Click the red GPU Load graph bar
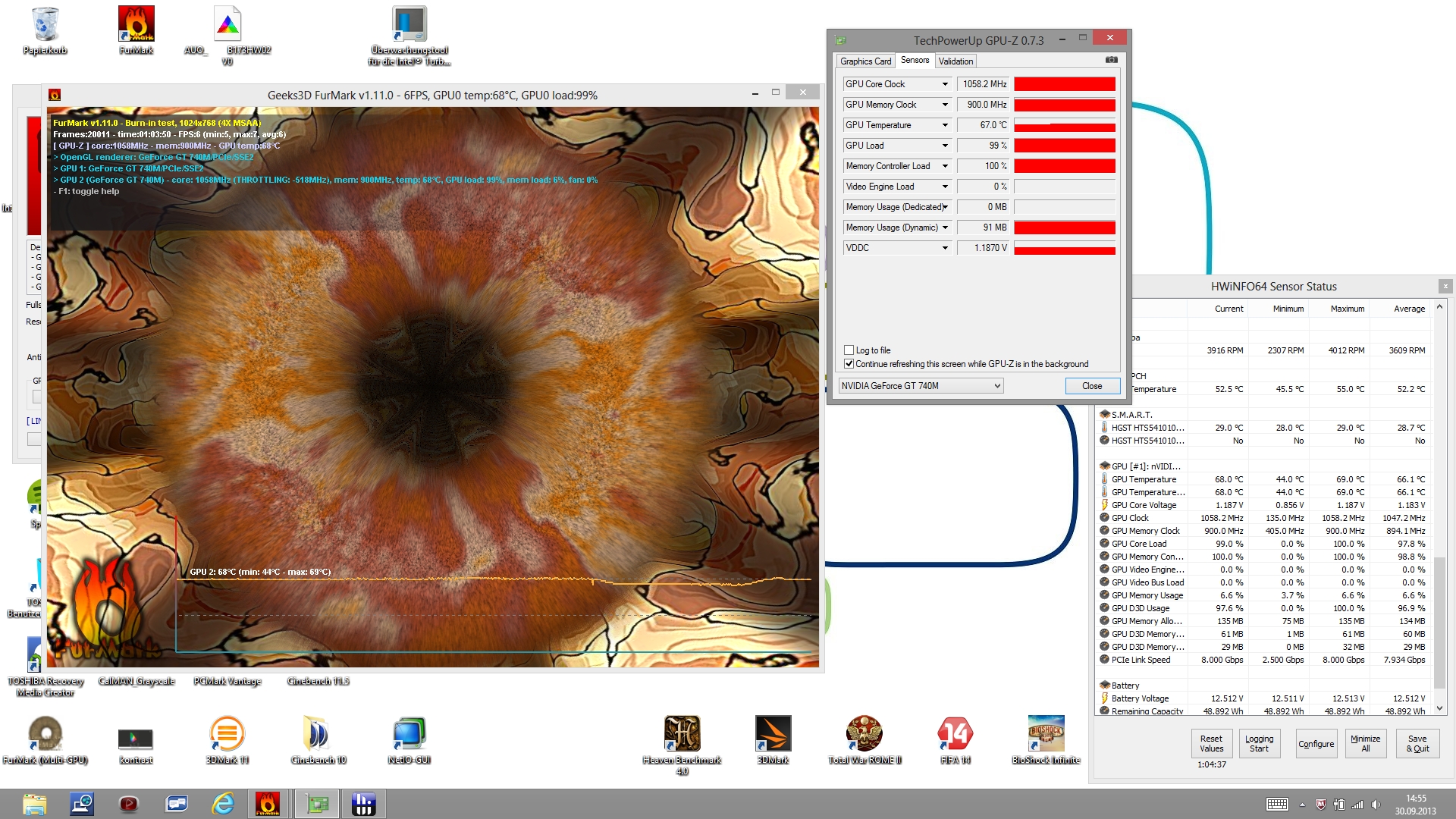Viewport: 1456px width, 819px height. (x=1065, y=146)
